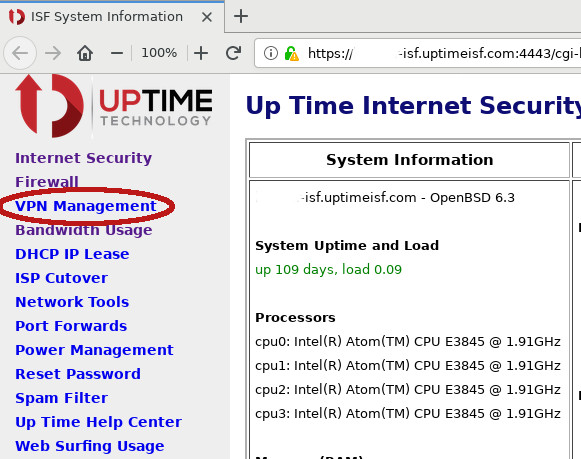Close the ISF System Information tab
The image size is (581, 459).
tap(207, 17)
